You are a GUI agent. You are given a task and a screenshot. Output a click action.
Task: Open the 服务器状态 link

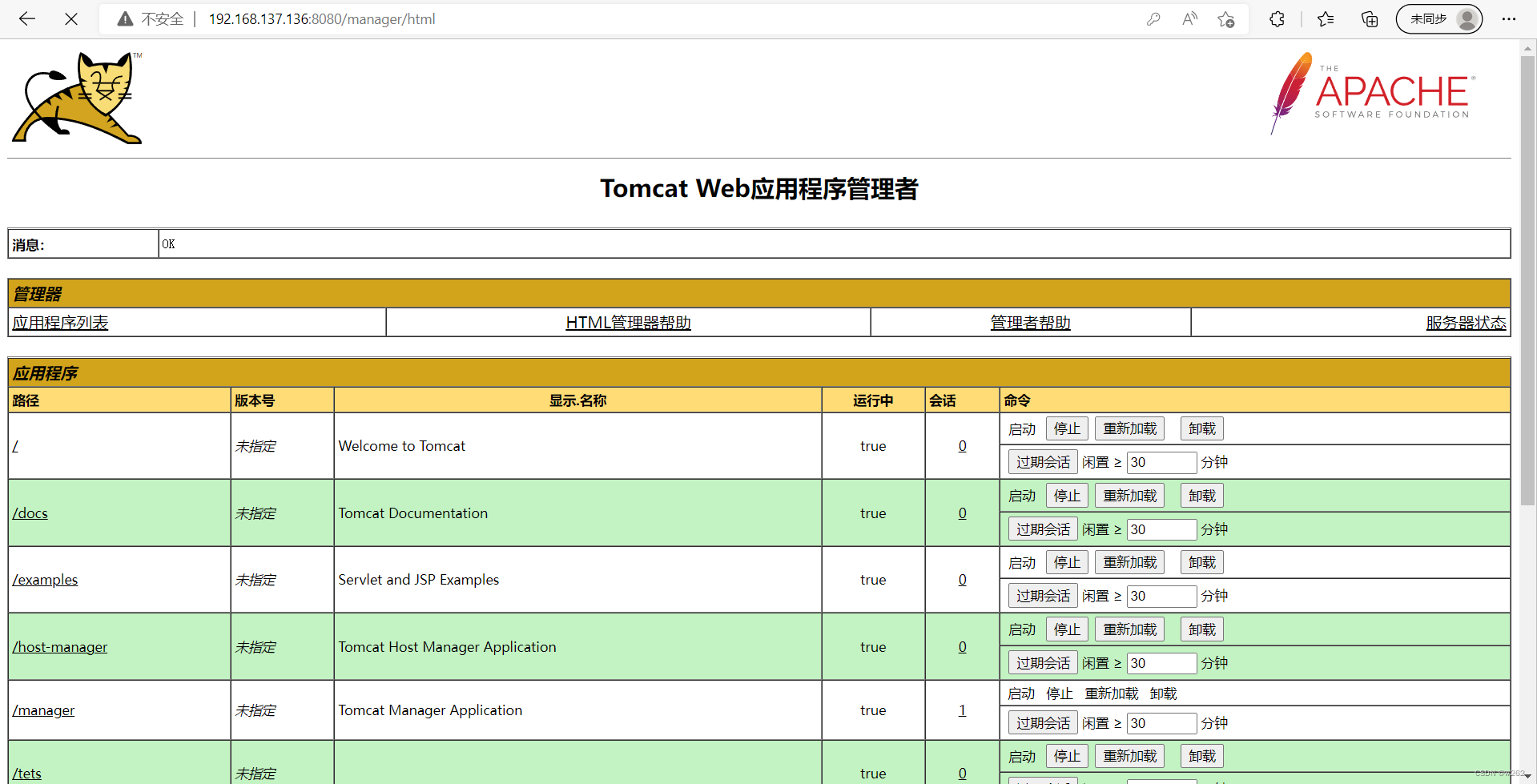[1466, 323]
